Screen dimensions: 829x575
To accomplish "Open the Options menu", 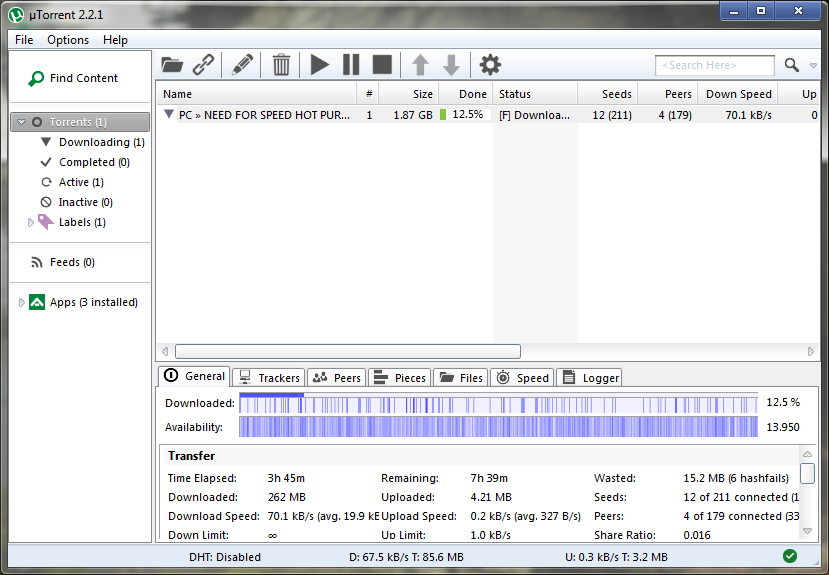I will 68,40.
